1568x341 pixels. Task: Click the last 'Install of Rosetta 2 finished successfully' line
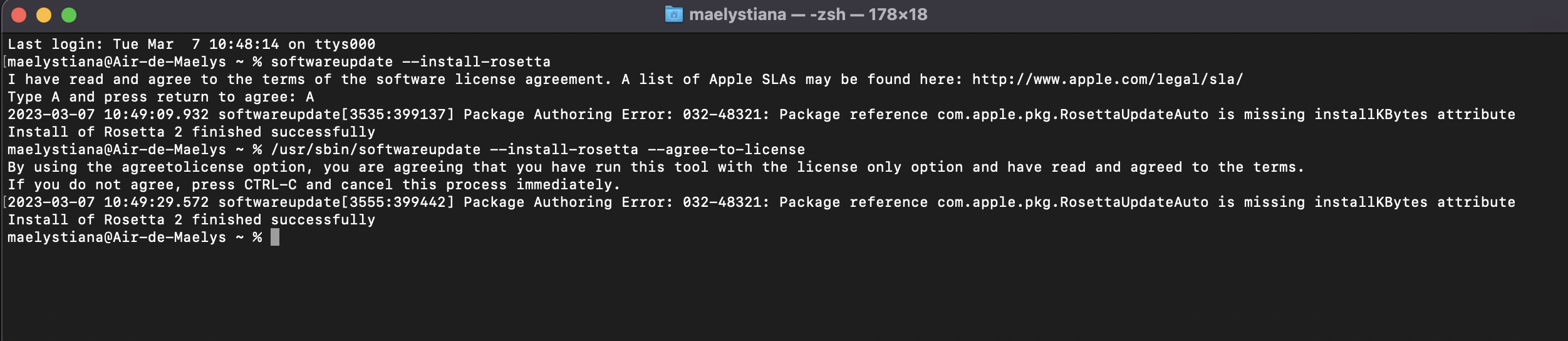(x=191, y=219)
